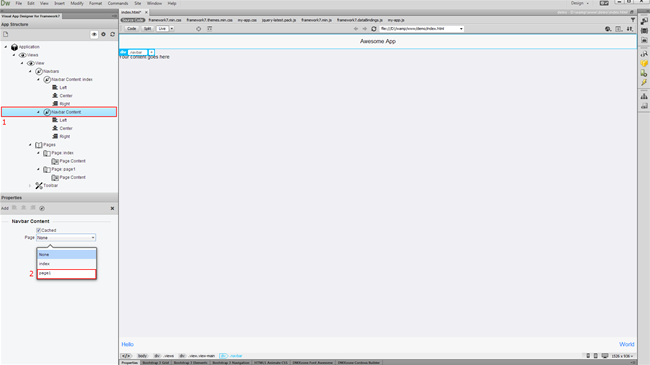
Task: Toggle the eye visibility button in App Structure
Action: 94,34
